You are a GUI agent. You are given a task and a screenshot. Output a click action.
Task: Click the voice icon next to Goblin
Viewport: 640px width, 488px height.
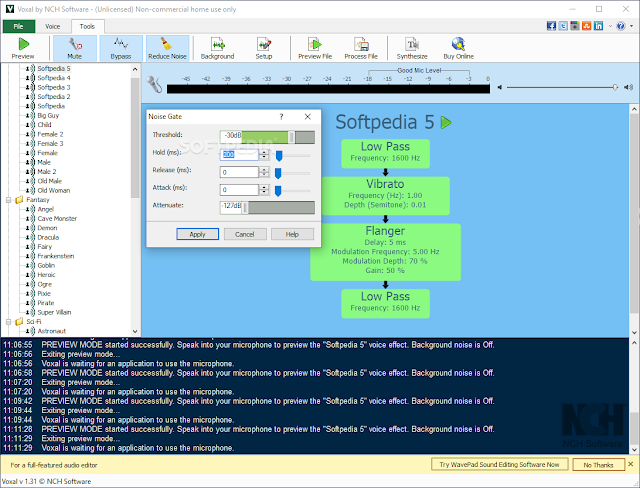pyautogui.click(x=30, y=266)
